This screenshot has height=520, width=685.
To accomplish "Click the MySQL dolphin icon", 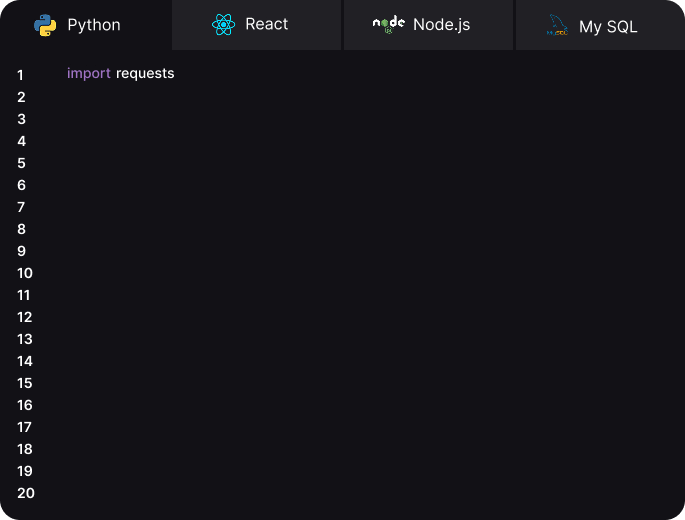I will pyautogui.click(x=557, y=25).
